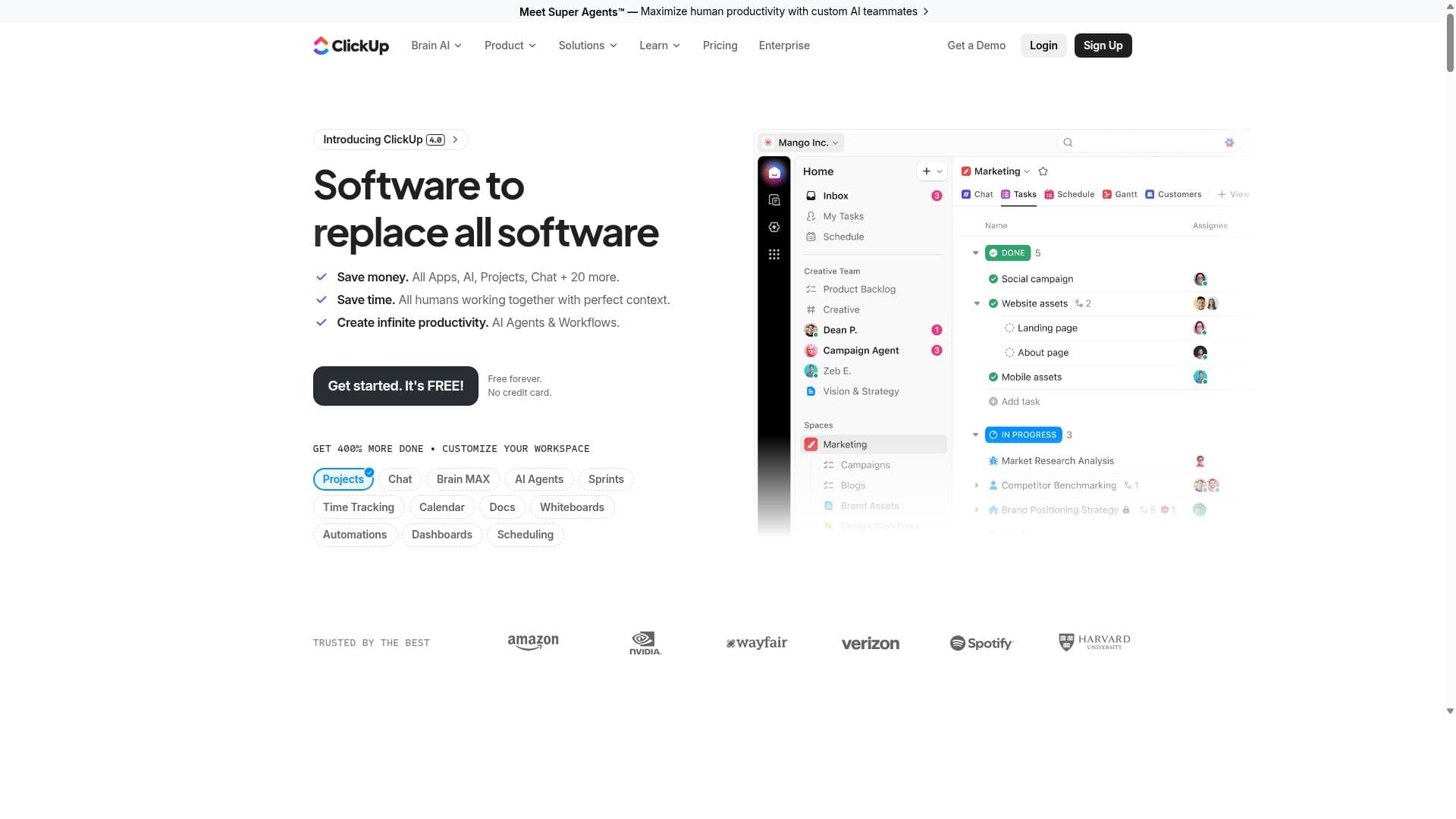Open the Learn dropdown menu

point(661,45)
